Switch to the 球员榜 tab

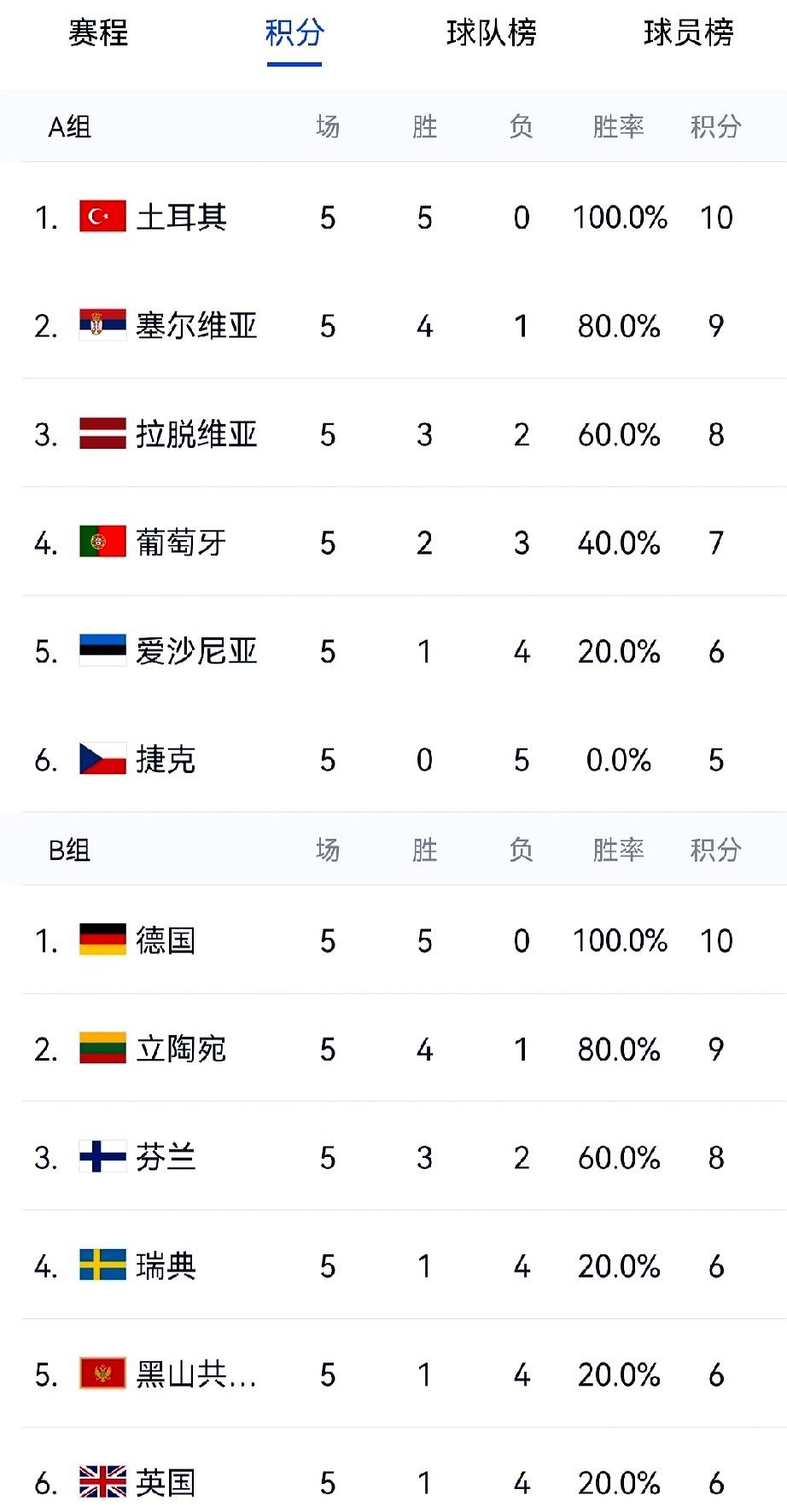tap(689, 33)
